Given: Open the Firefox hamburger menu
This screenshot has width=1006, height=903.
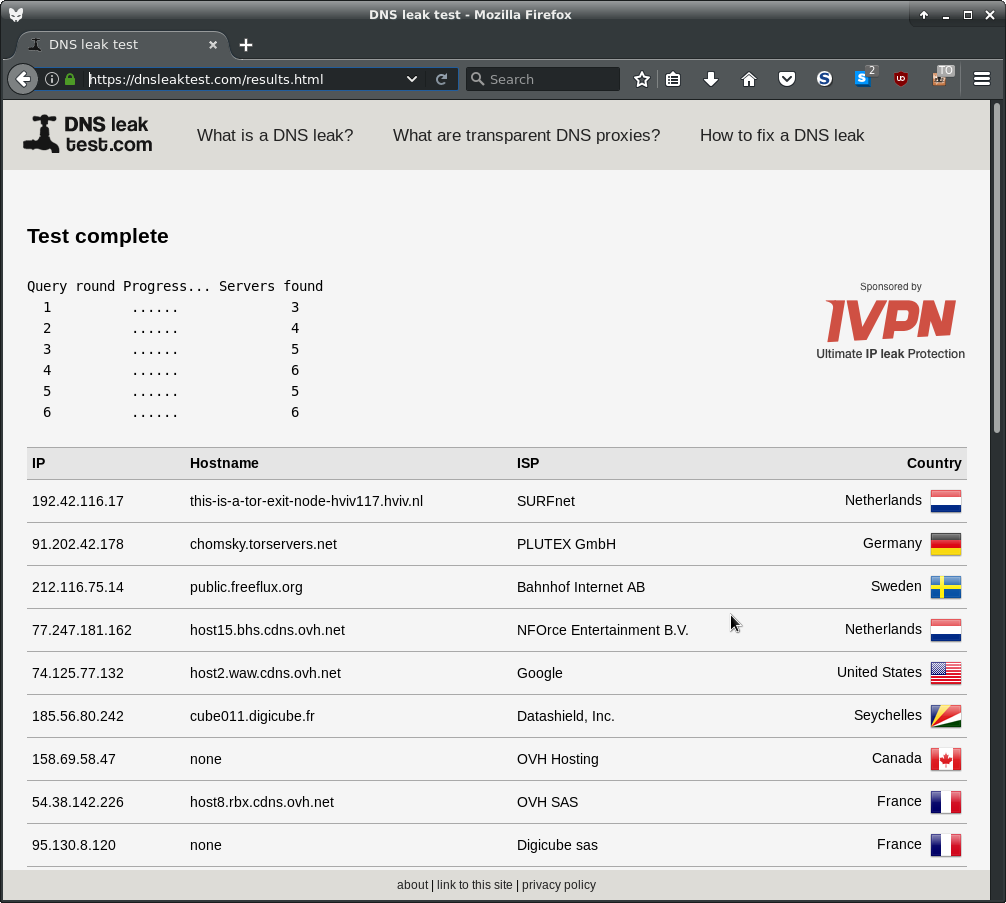Looking at the screenshot, I should click(x=982, y=79).
